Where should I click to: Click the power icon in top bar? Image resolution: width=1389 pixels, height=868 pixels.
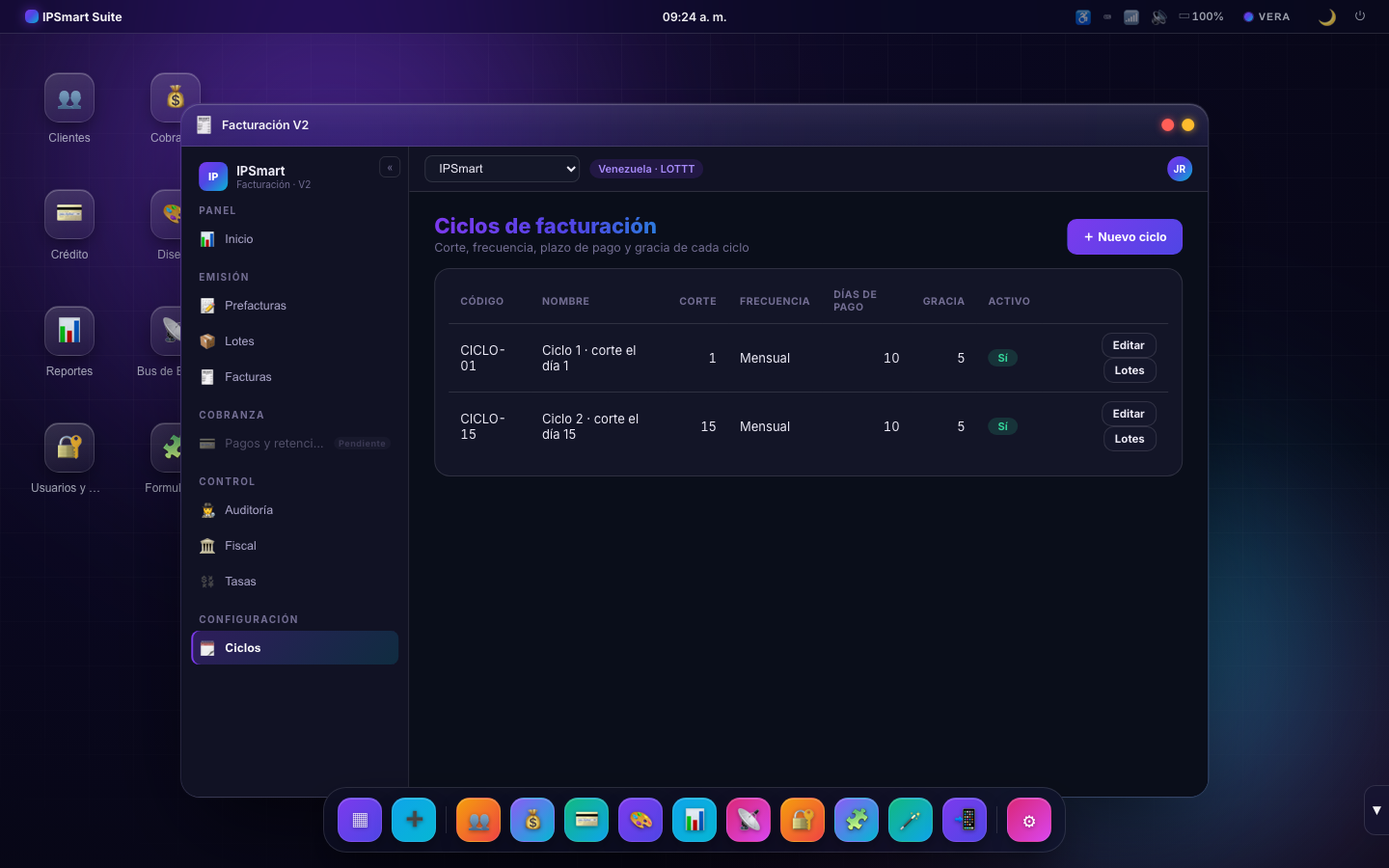click(x=1360, y=16)
